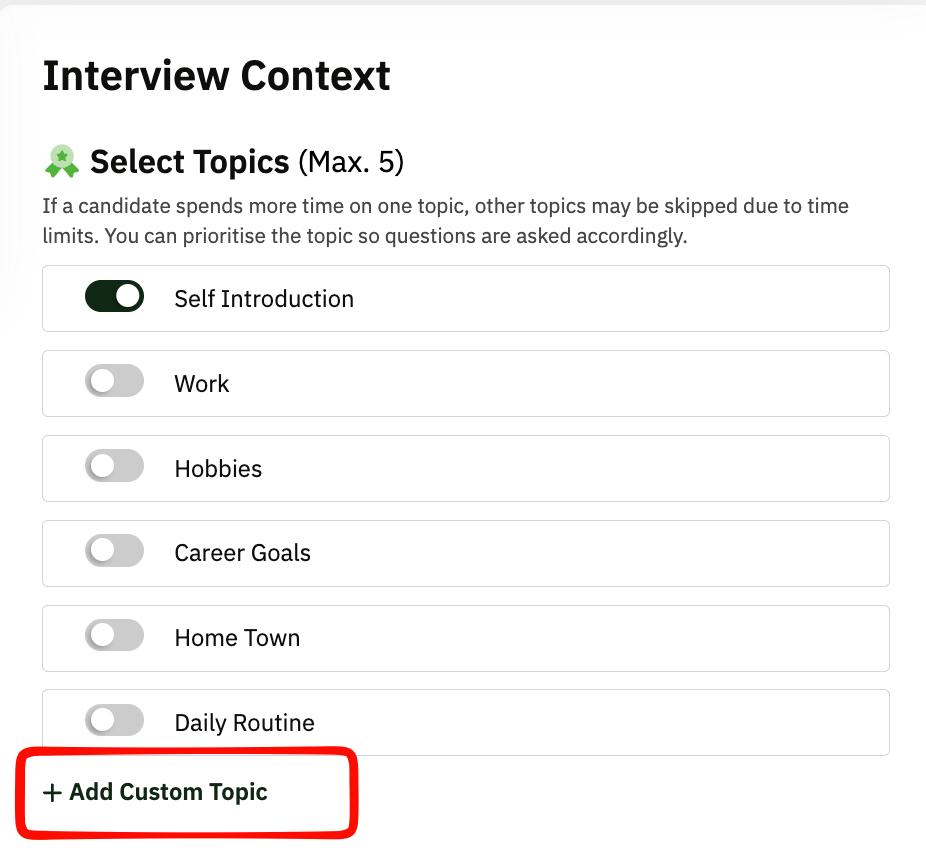The height and width of the screenshot is (856, 926).
Task: Select the Daily Routine label text
Action: 244,723
